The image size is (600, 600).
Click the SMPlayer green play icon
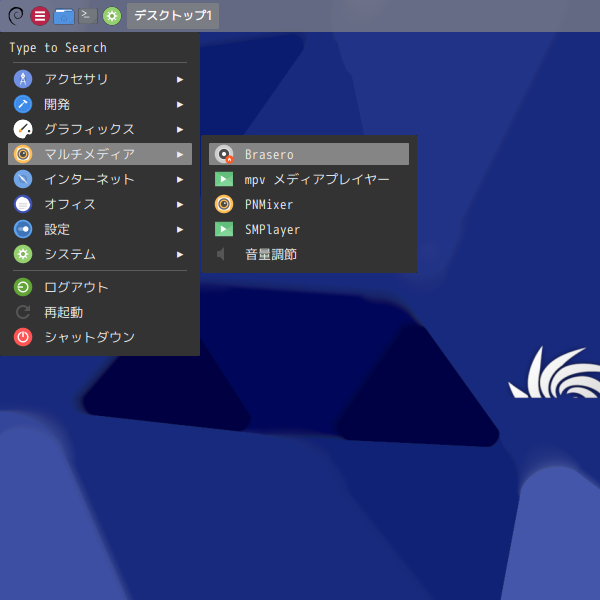(x=224, y=229)
